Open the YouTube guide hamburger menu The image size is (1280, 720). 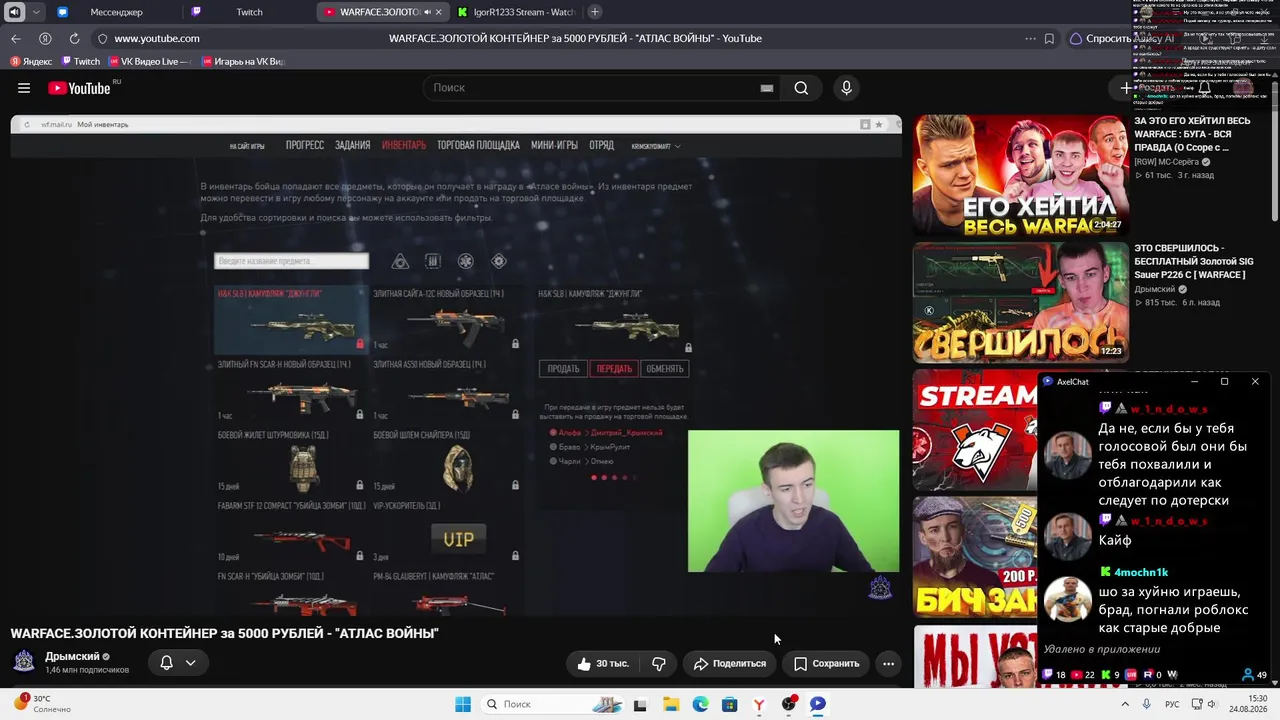tap(24, 88)
